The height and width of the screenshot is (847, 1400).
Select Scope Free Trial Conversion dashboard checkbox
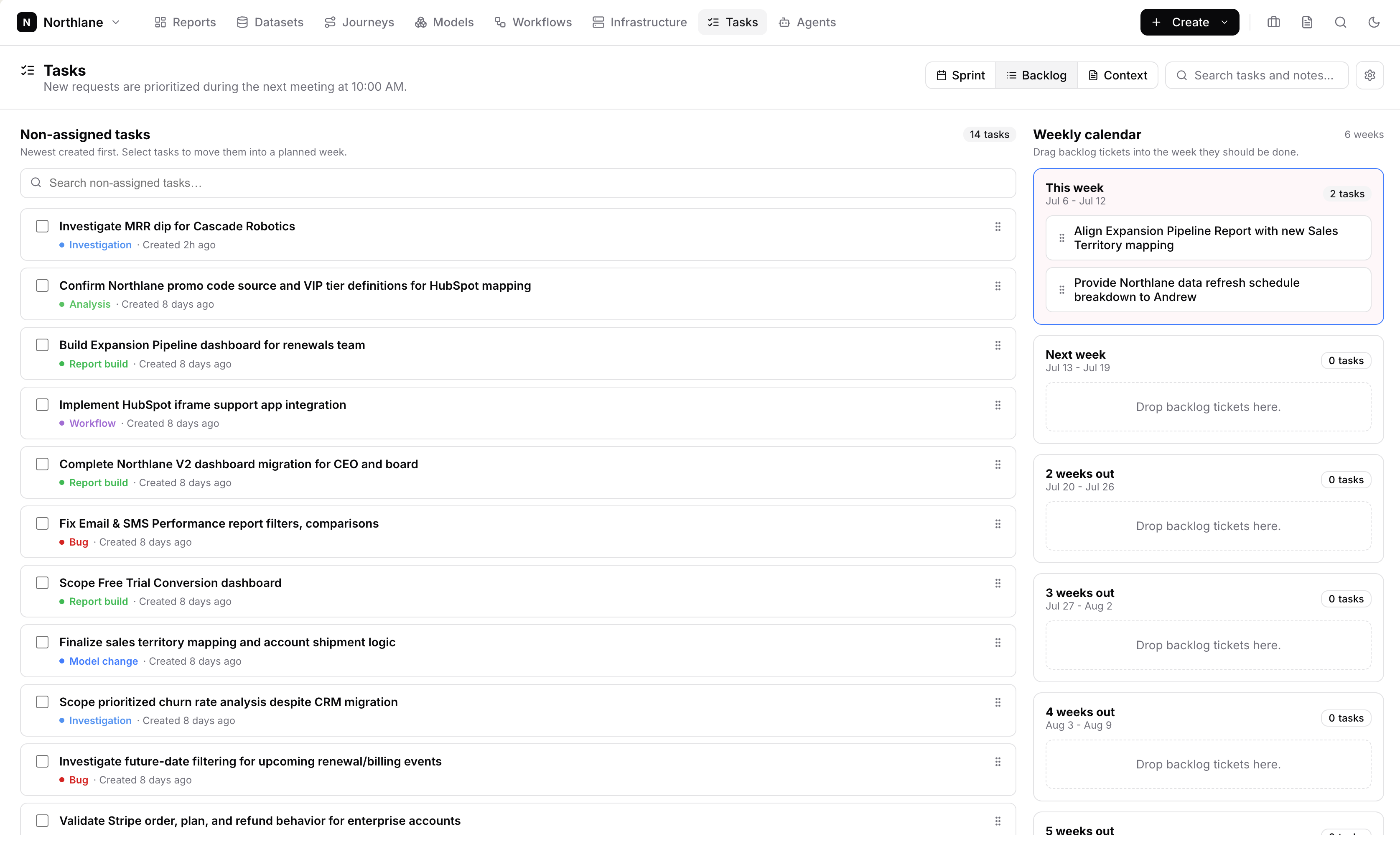(42, 583)
